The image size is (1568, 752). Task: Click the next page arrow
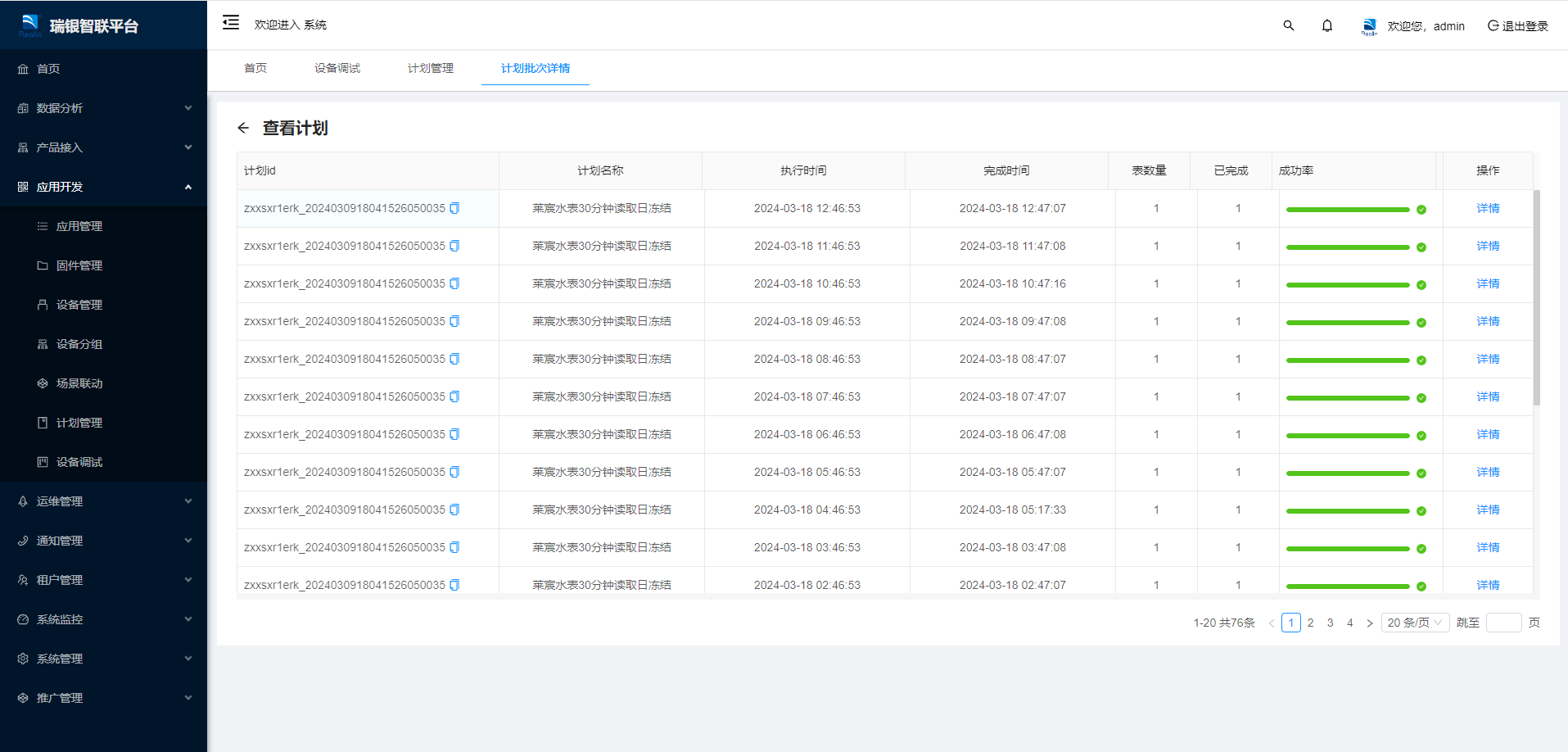1369,623
